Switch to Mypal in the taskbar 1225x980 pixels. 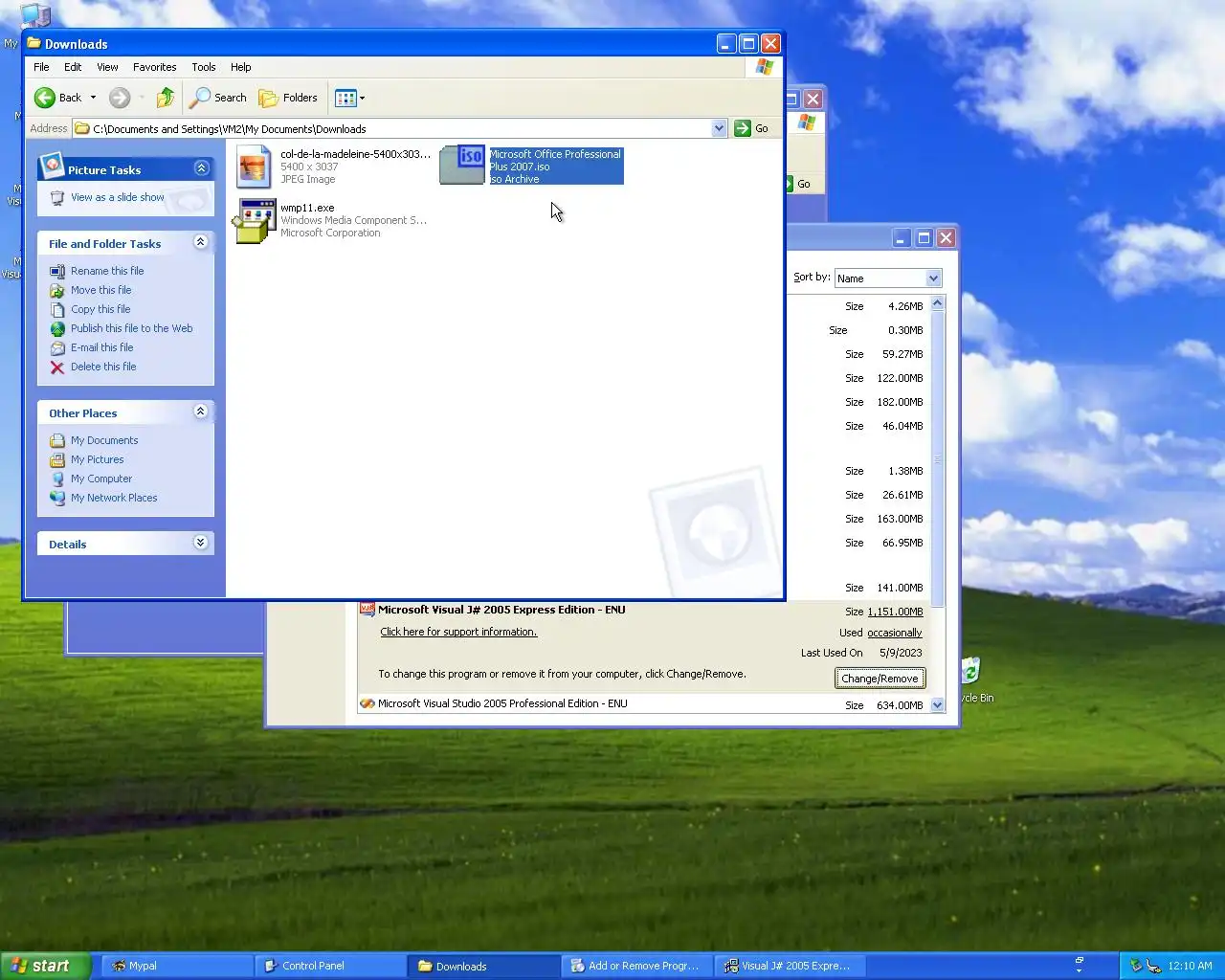point(177,966)
